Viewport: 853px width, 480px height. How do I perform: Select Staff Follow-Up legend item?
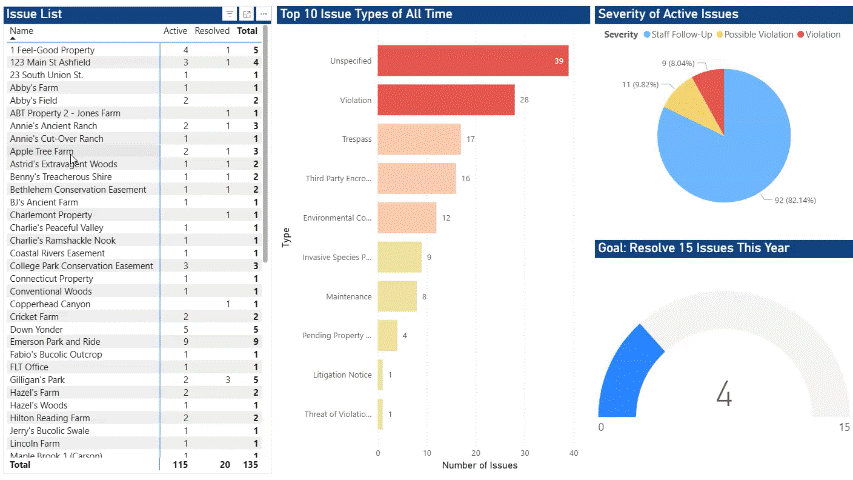click(x=678, y=34)
